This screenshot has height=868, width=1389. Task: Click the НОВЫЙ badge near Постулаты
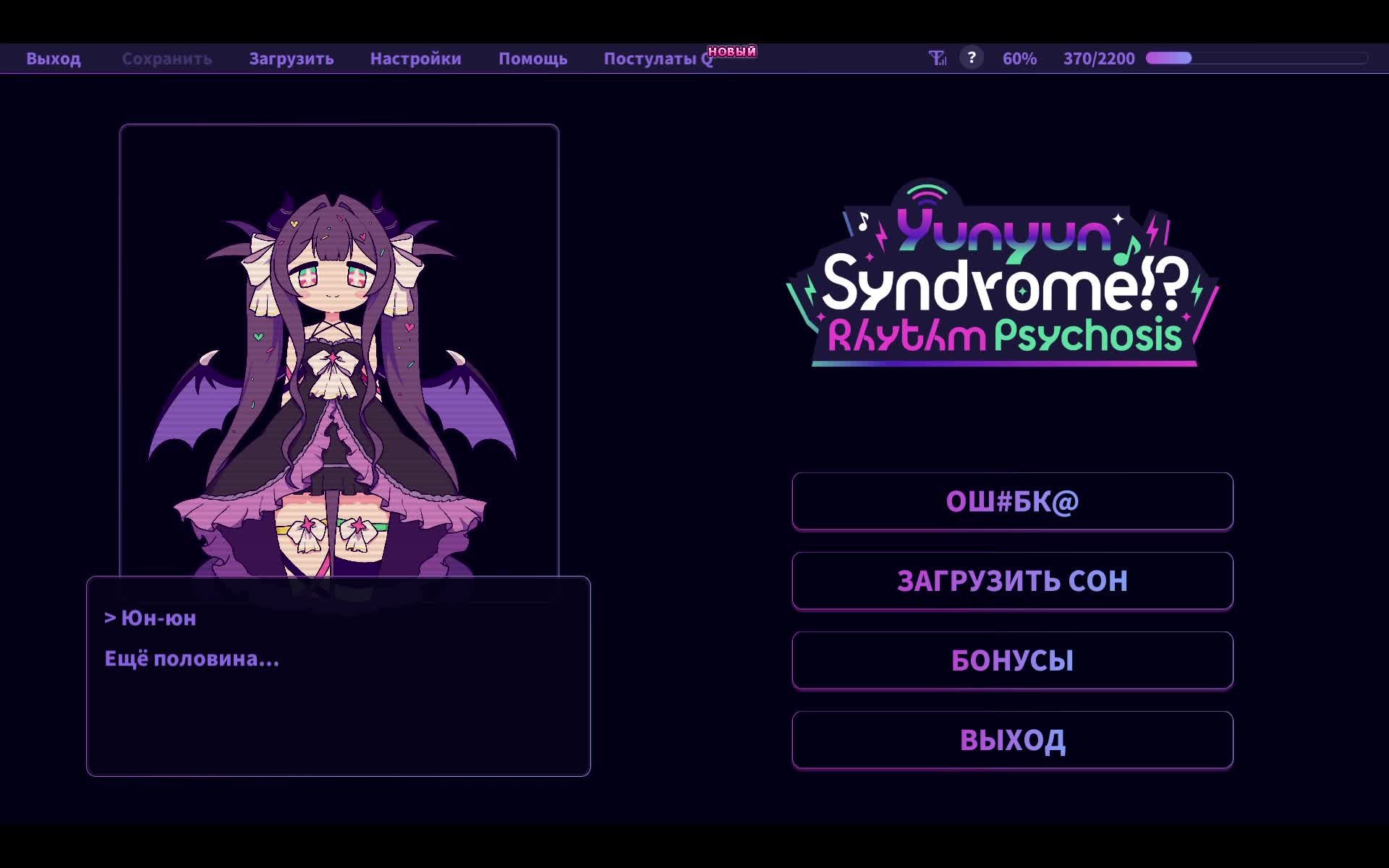coord(732,51)
